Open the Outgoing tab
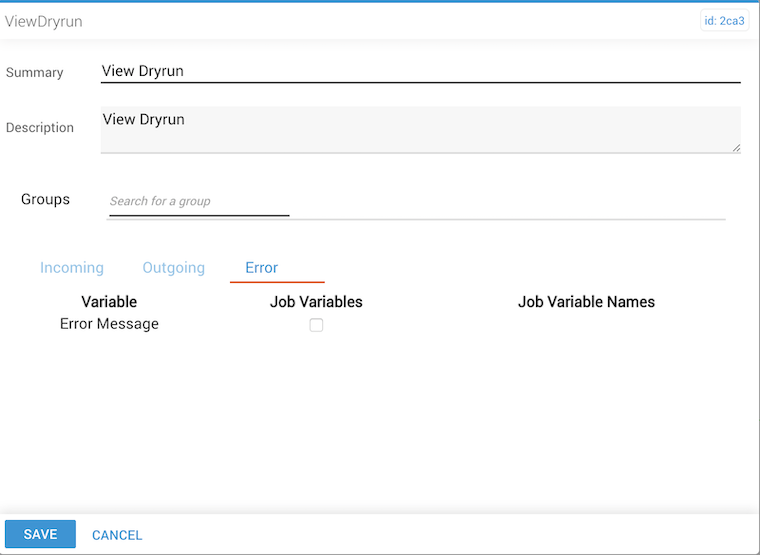760x555 pixels. [x=174, y=268]
